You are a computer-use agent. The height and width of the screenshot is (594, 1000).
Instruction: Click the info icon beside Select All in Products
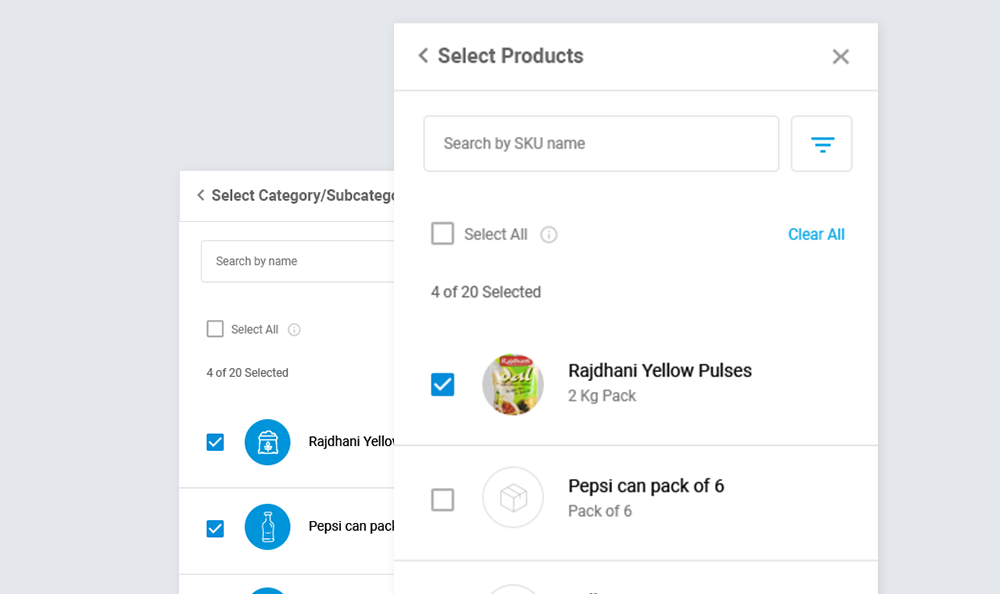click(x=549, y=235)
